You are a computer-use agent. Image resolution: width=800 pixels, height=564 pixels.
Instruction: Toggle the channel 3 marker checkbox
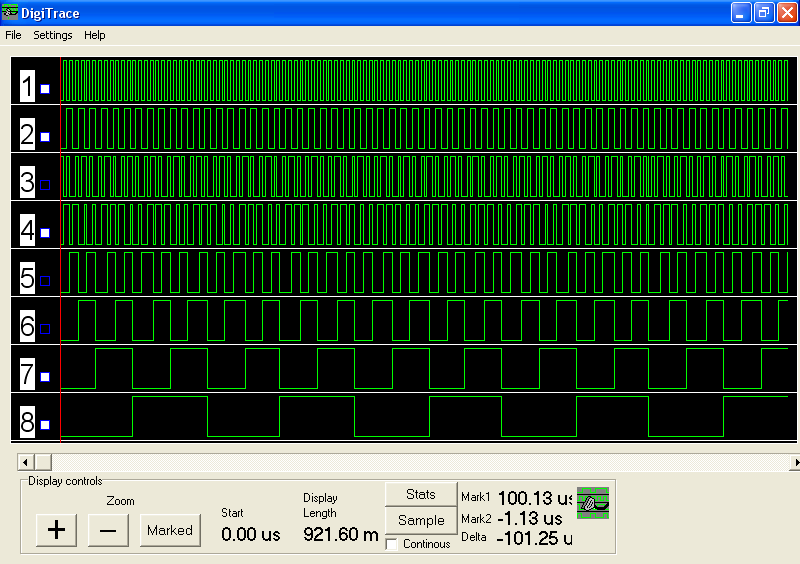[x=45, y=185]
